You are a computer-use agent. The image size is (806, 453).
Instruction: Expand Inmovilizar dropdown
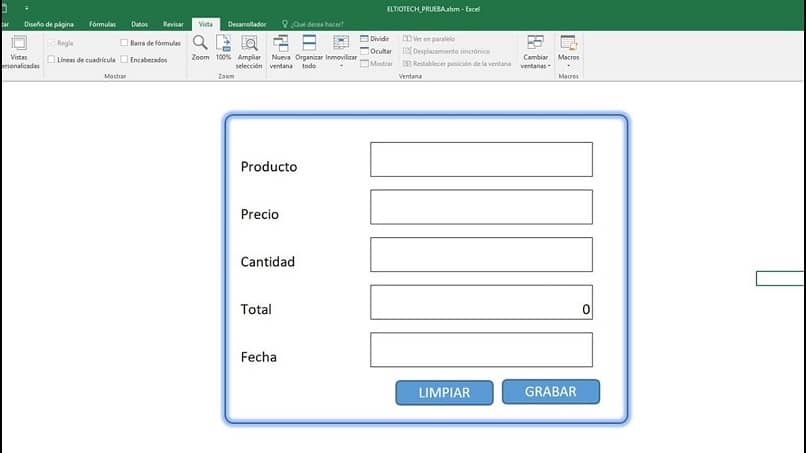[341, 52]
